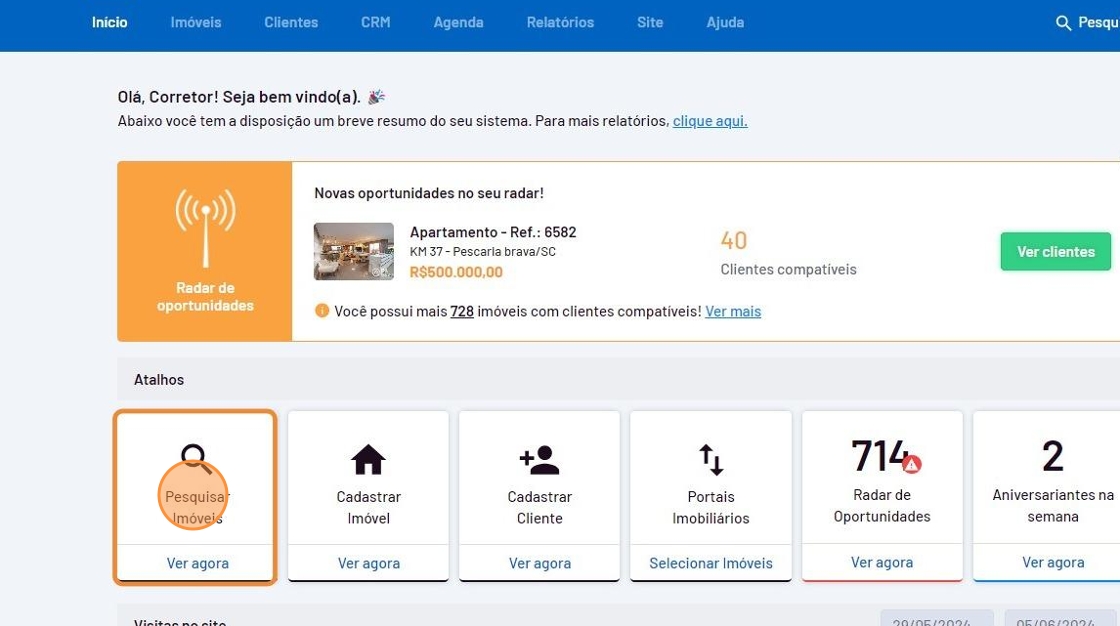This screenshot has width=1120, height=626.
Task: Click the orange info icon near 728 imóveis
Action: 322,311
